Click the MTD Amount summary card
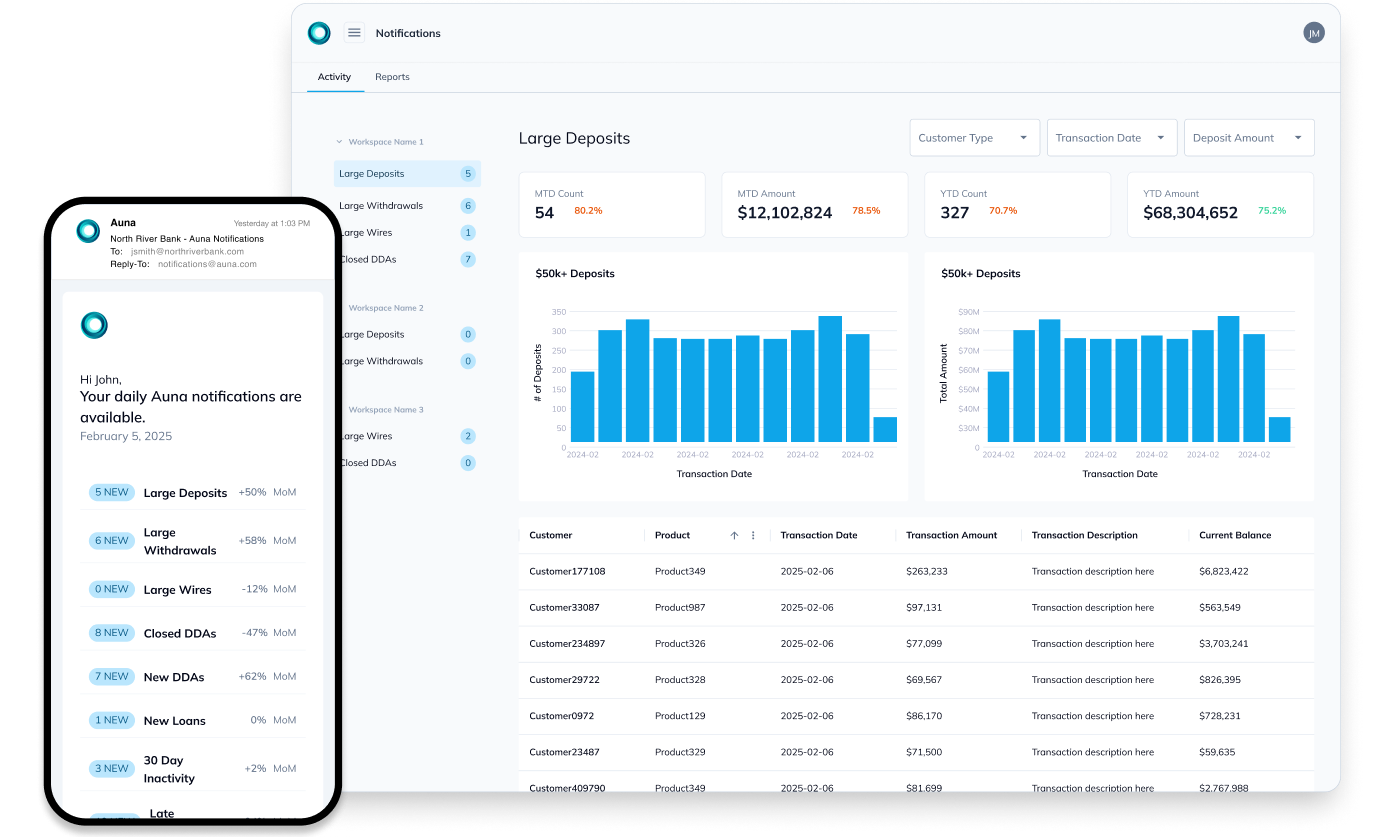 pos(814,205)
